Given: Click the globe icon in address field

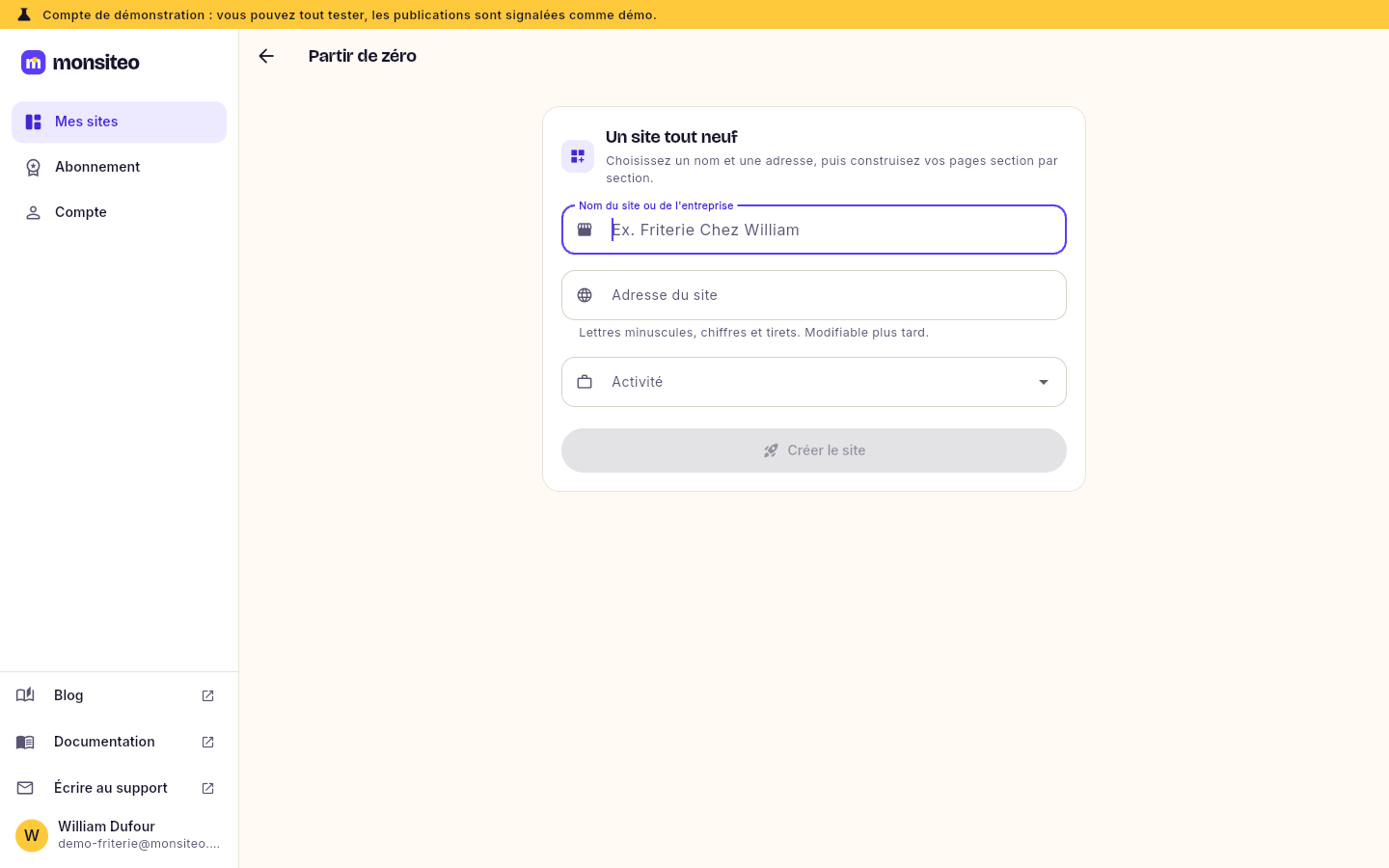Looking at the screenshot, I should (585, 295).
